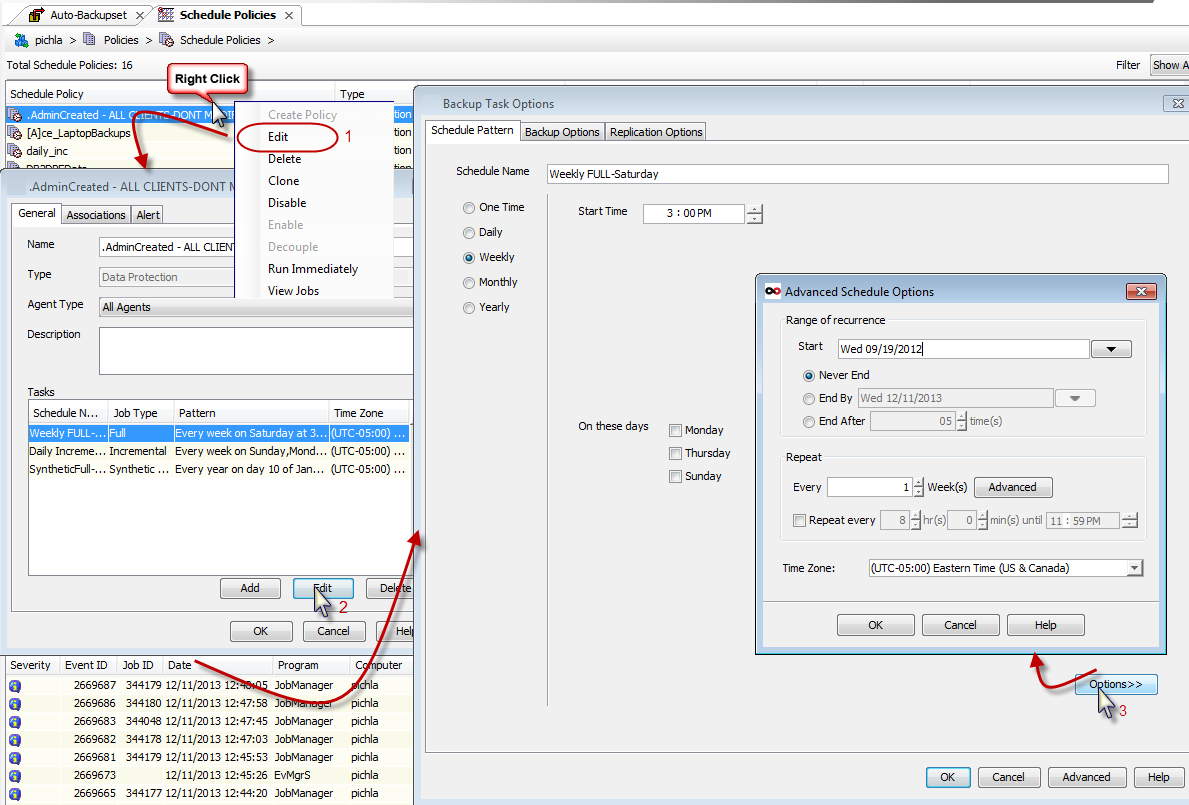The image size is (1189, 805).
Task: Click the .AdminCreated policy row icon
Action: pos(14,114)
